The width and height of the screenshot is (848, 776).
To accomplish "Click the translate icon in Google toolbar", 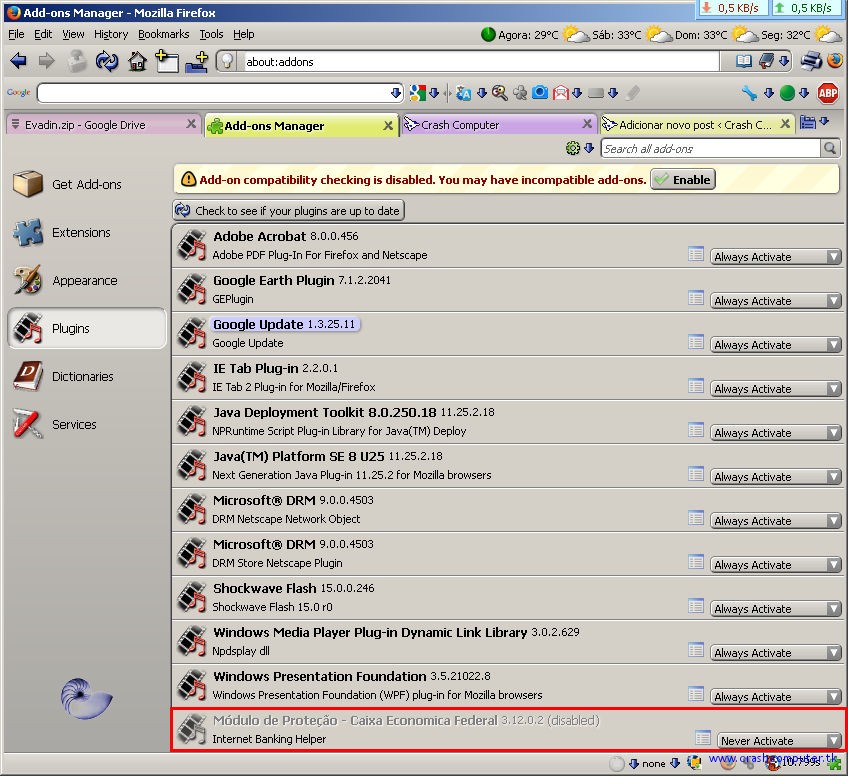I will (463, 93).
